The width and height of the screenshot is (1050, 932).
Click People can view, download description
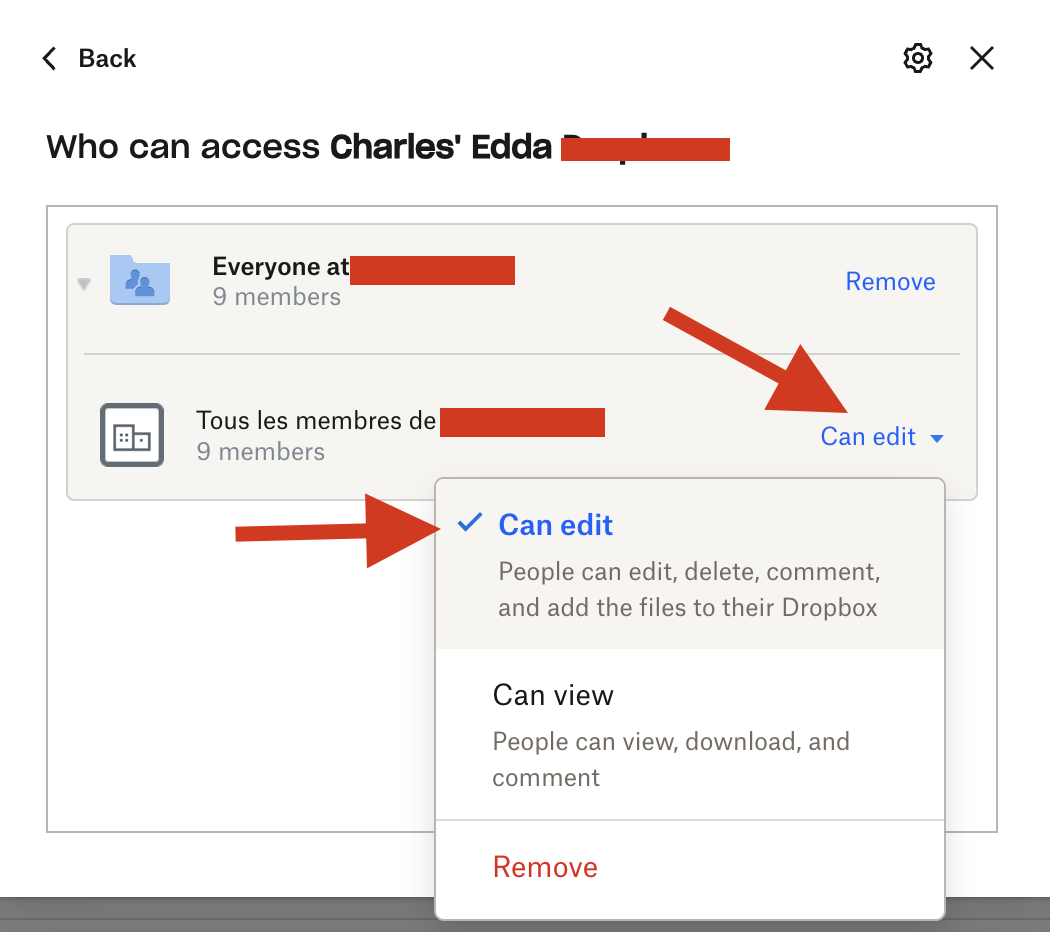pyautogui.click(x=671, y=759)
